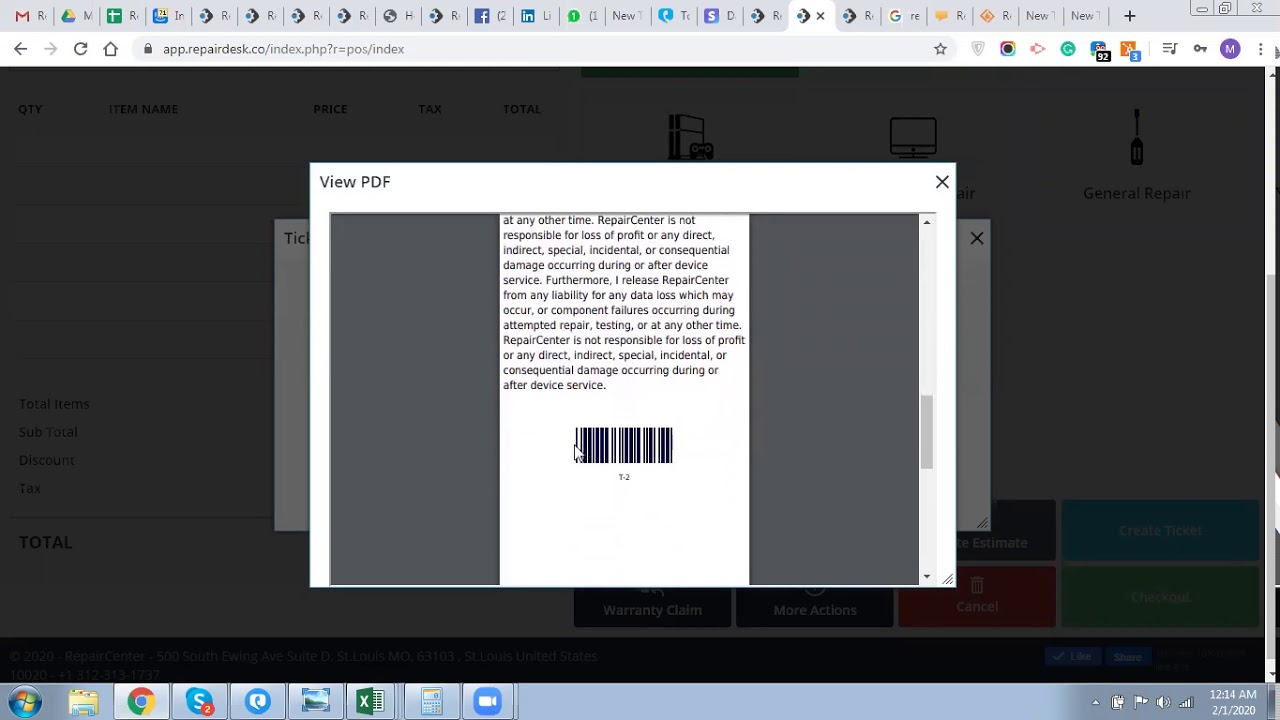Click the barcode in the PDF
1280x720 pixels.
624,446
